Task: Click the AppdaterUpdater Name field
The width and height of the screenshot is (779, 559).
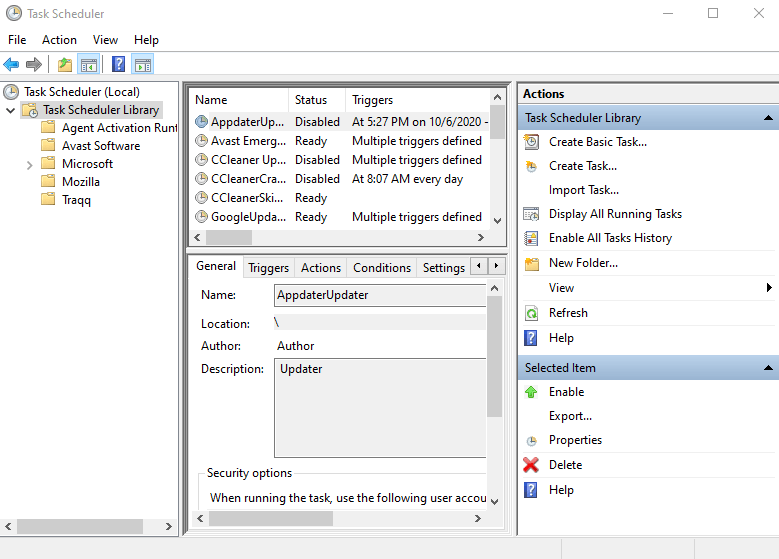Action: 380,295
